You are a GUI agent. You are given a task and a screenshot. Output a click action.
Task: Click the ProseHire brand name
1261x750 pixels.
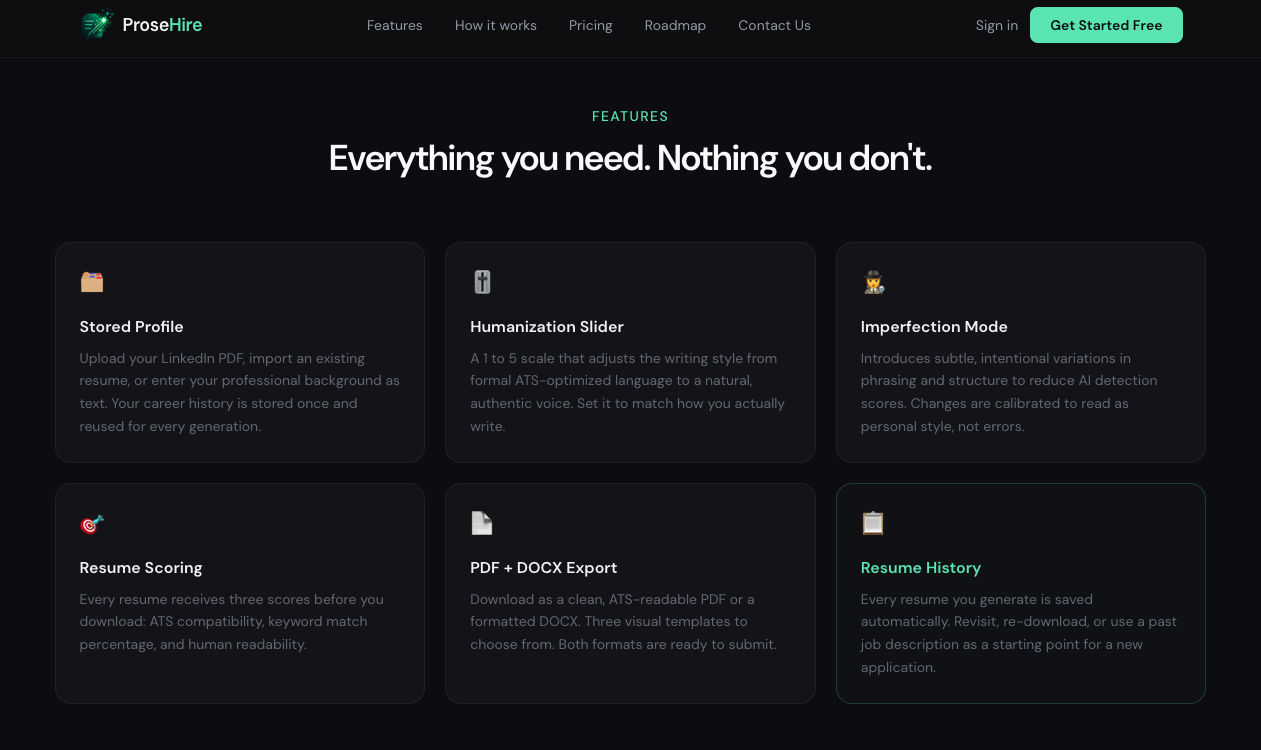click(162, 25)
